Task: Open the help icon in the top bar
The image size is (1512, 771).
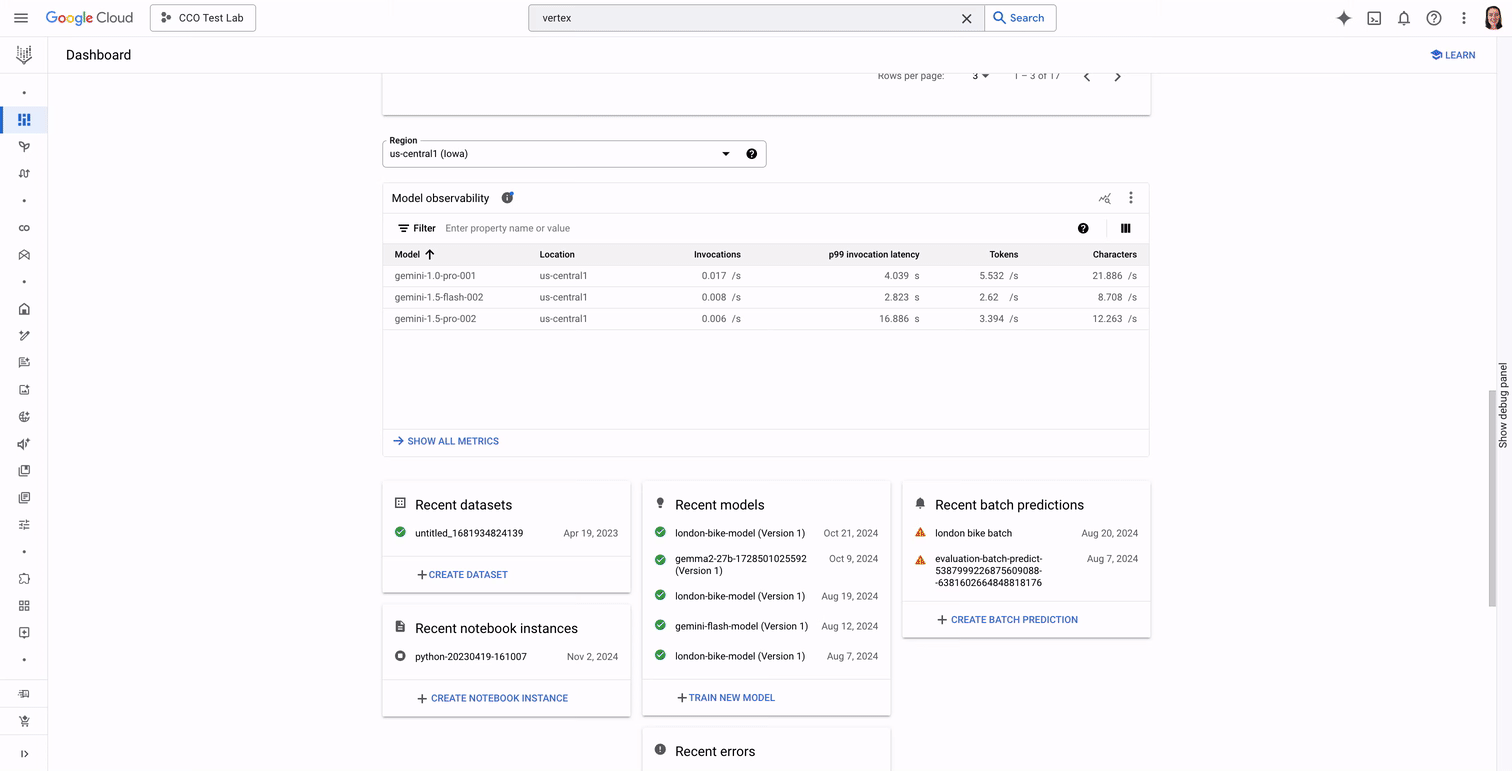Action: pos(1433,17)
